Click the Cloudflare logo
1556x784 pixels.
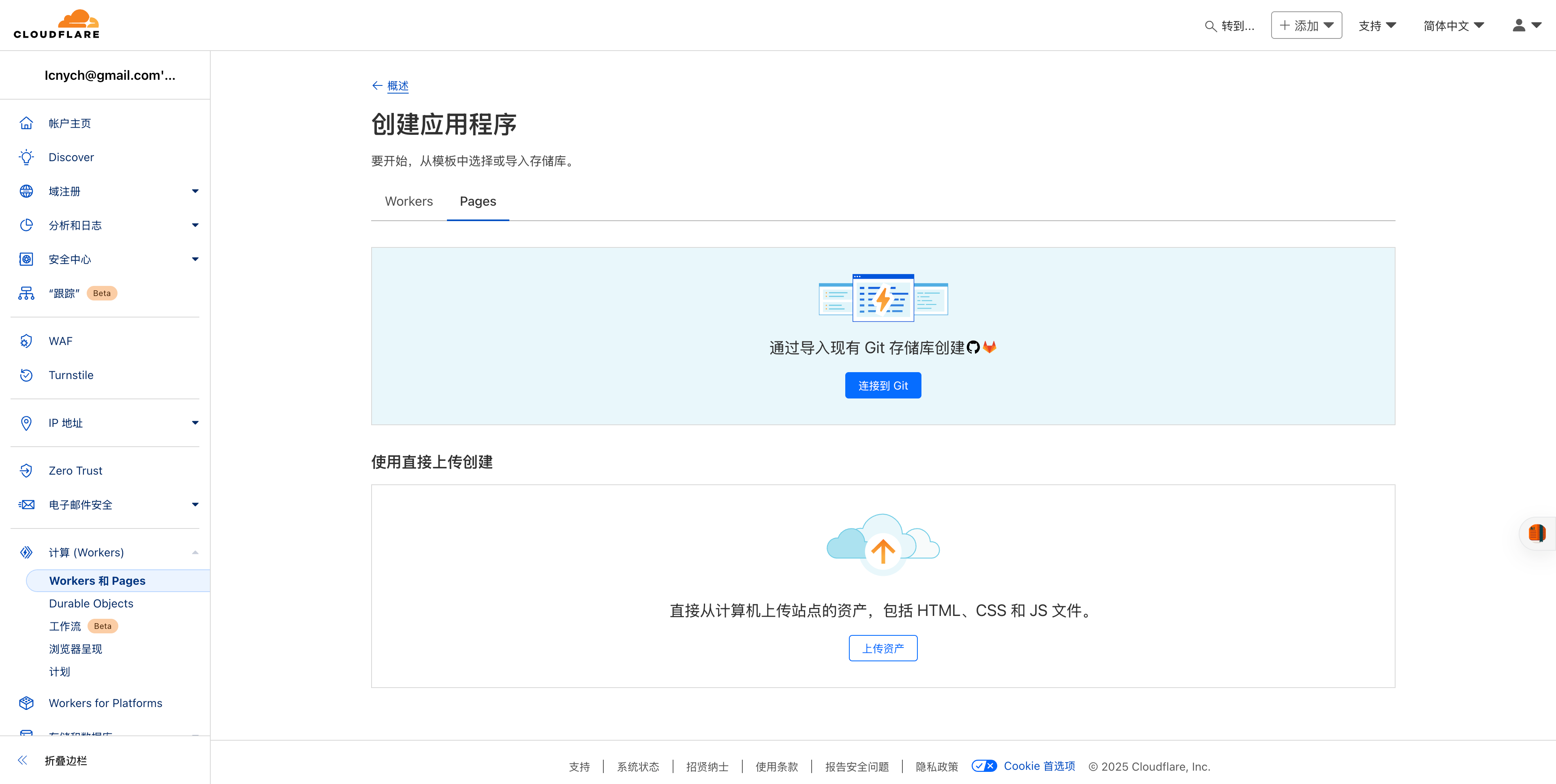[x=57, y=25]
